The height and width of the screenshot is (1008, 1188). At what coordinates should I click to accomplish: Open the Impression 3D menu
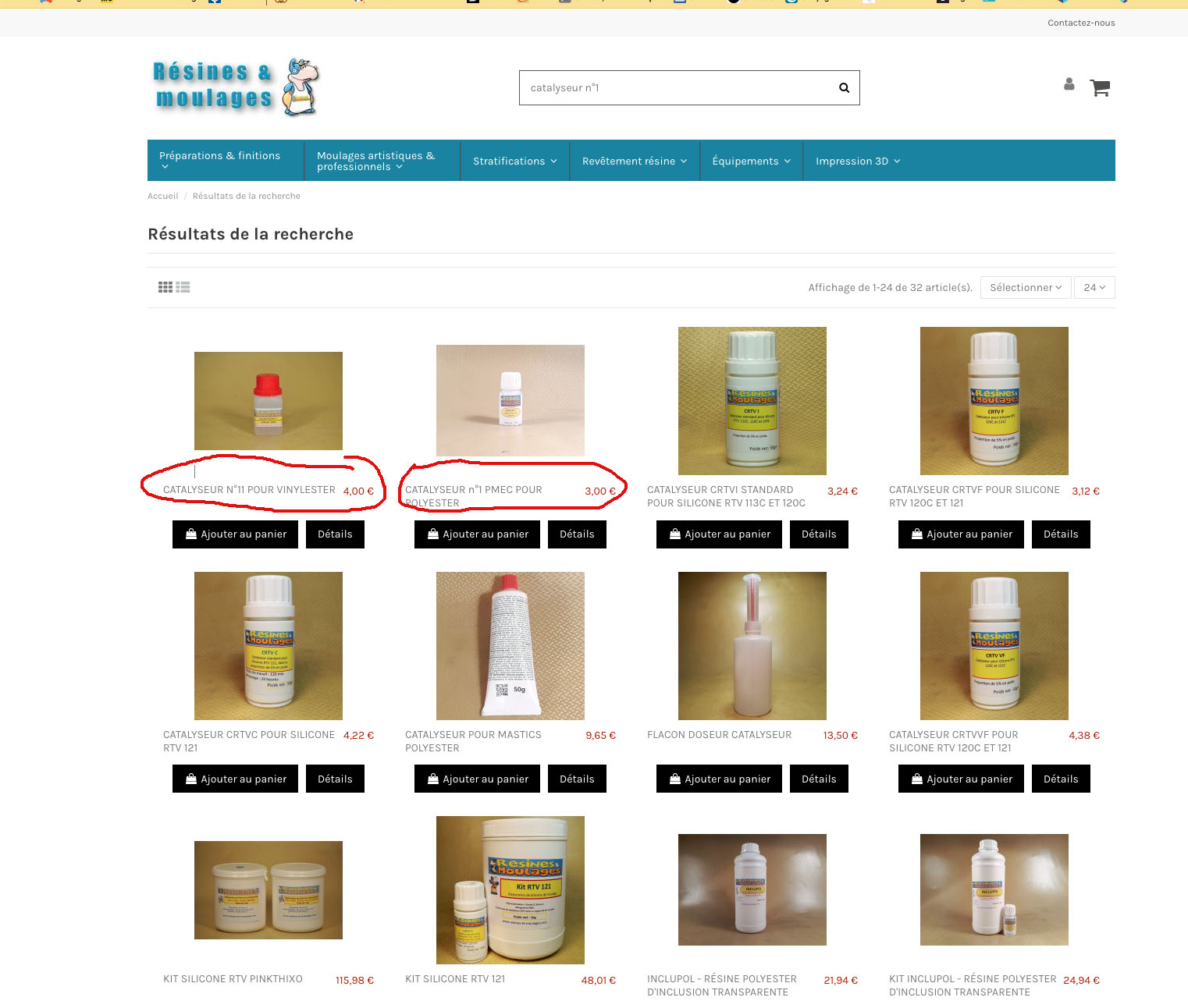tap(858, 161)
